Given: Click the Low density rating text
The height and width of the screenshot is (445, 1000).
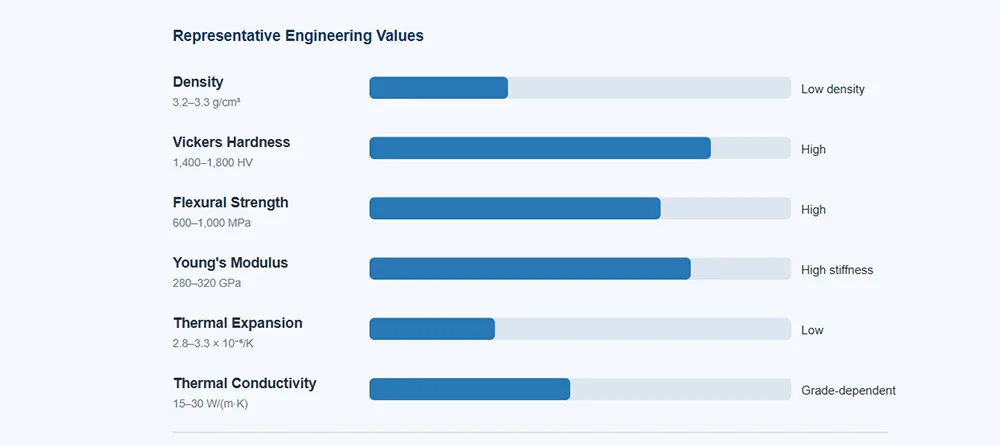Looking at the screenshot, I should click(x=833, y=89).
